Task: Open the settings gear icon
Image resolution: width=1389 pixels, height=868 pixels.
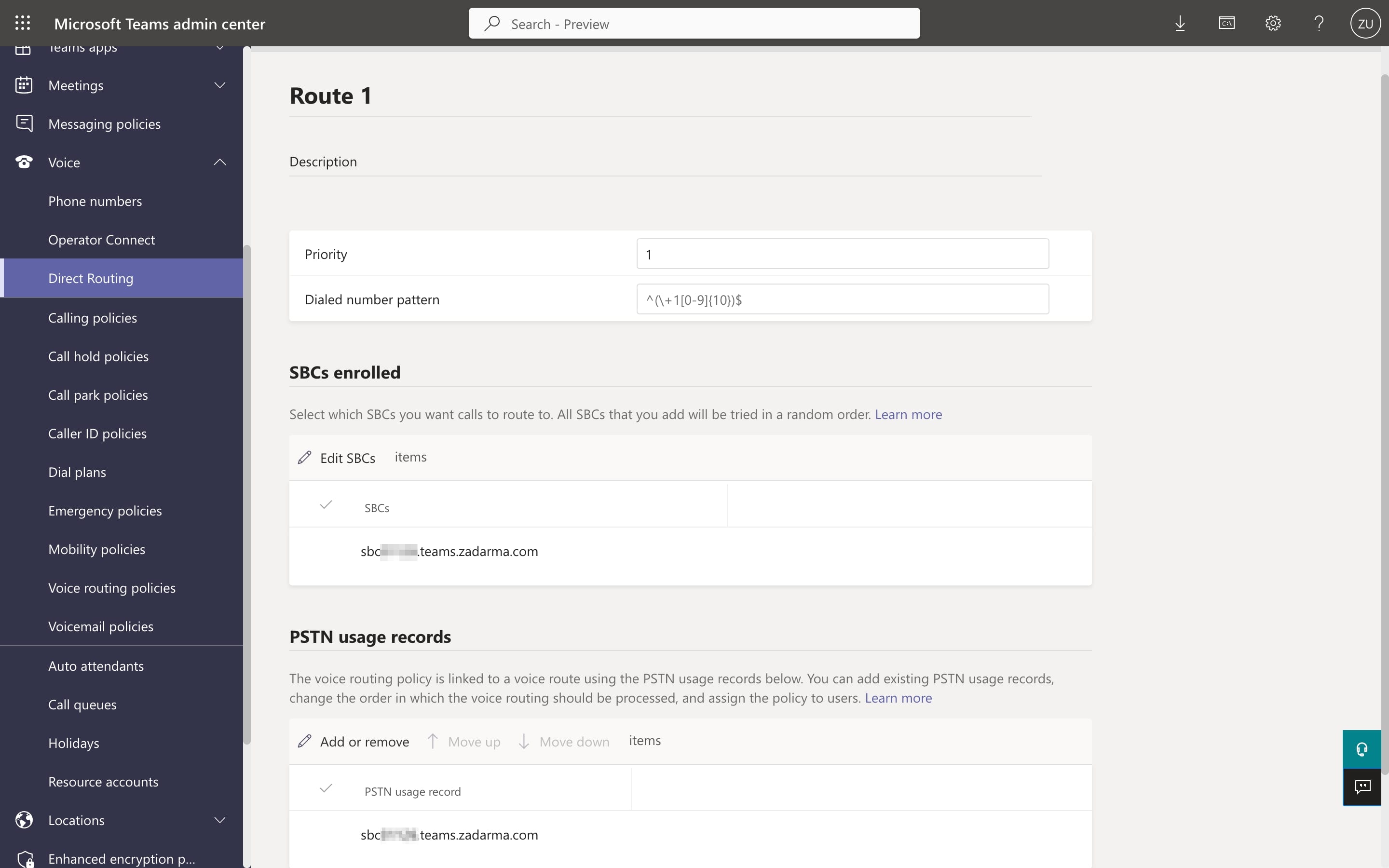Action: point(1273,23)
